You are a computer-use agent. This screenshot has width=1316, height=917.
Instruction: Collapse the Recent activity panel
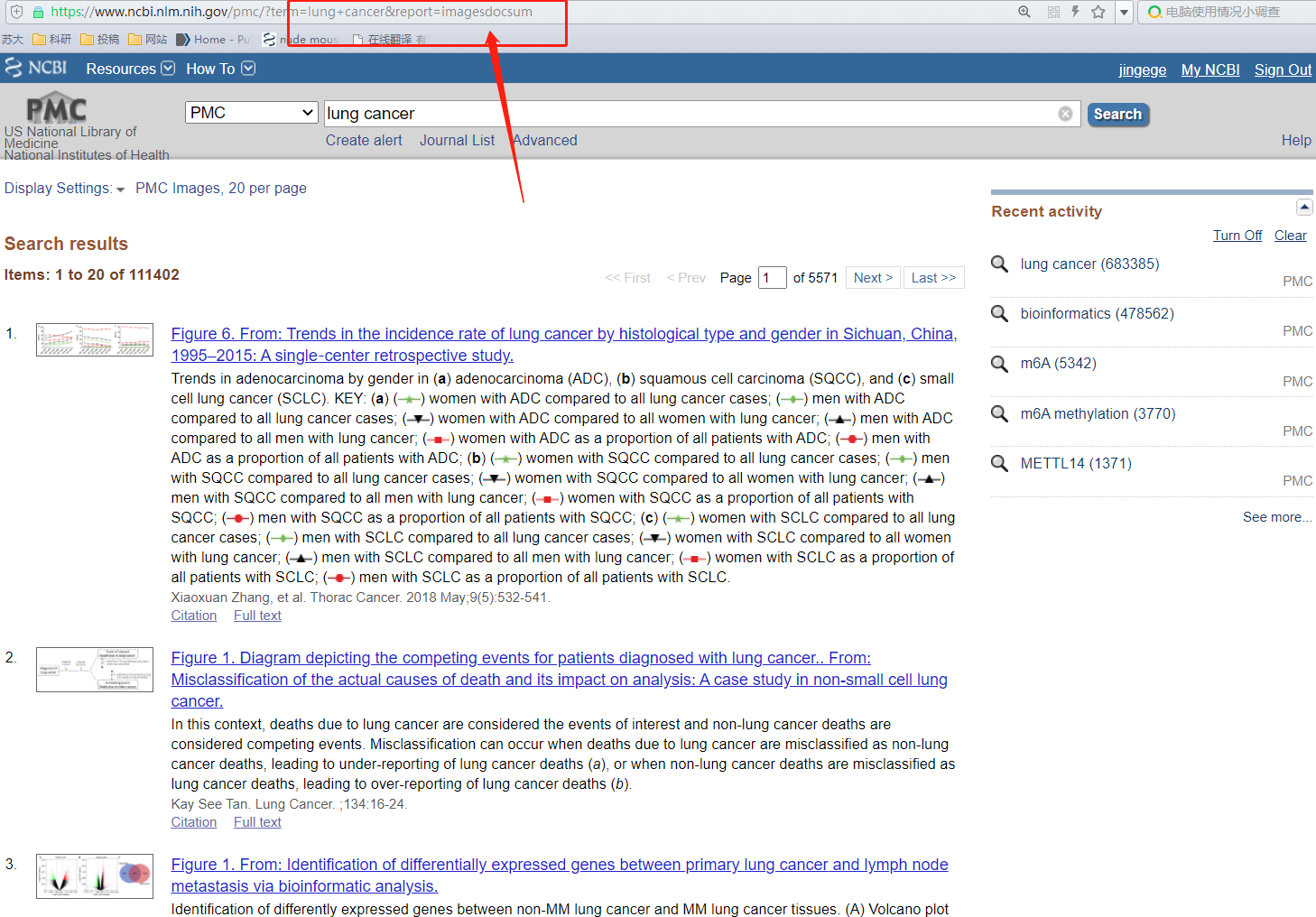click(x=1304, y=208)
